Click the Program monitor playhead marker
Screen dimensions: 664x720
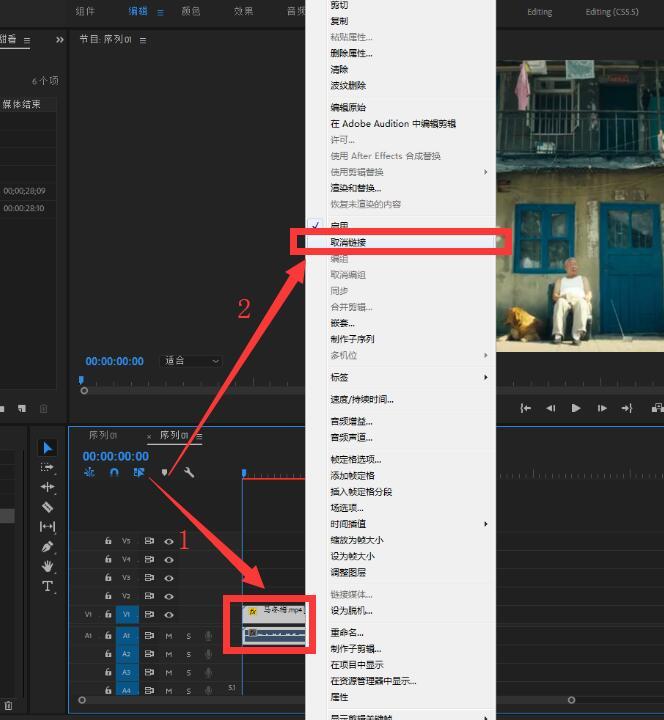[81, 380]
